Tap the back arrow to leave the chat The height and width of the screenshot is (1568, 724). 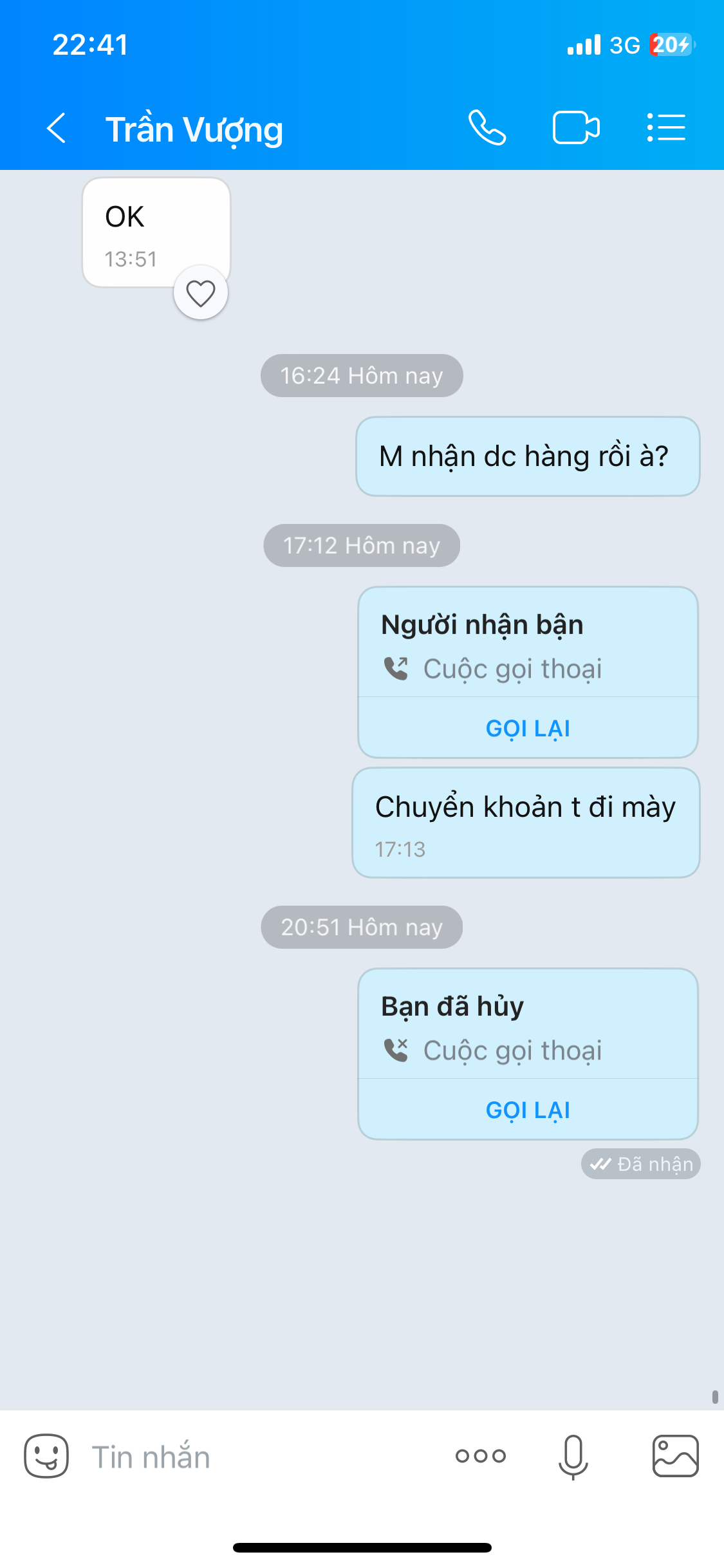[57, 128]
